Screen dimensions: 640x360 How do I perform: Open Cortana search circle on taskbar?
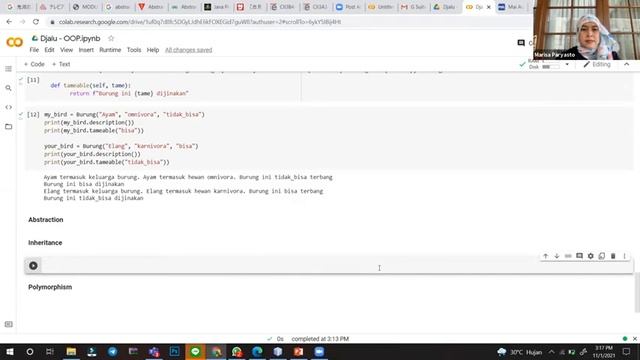point(30,351)
